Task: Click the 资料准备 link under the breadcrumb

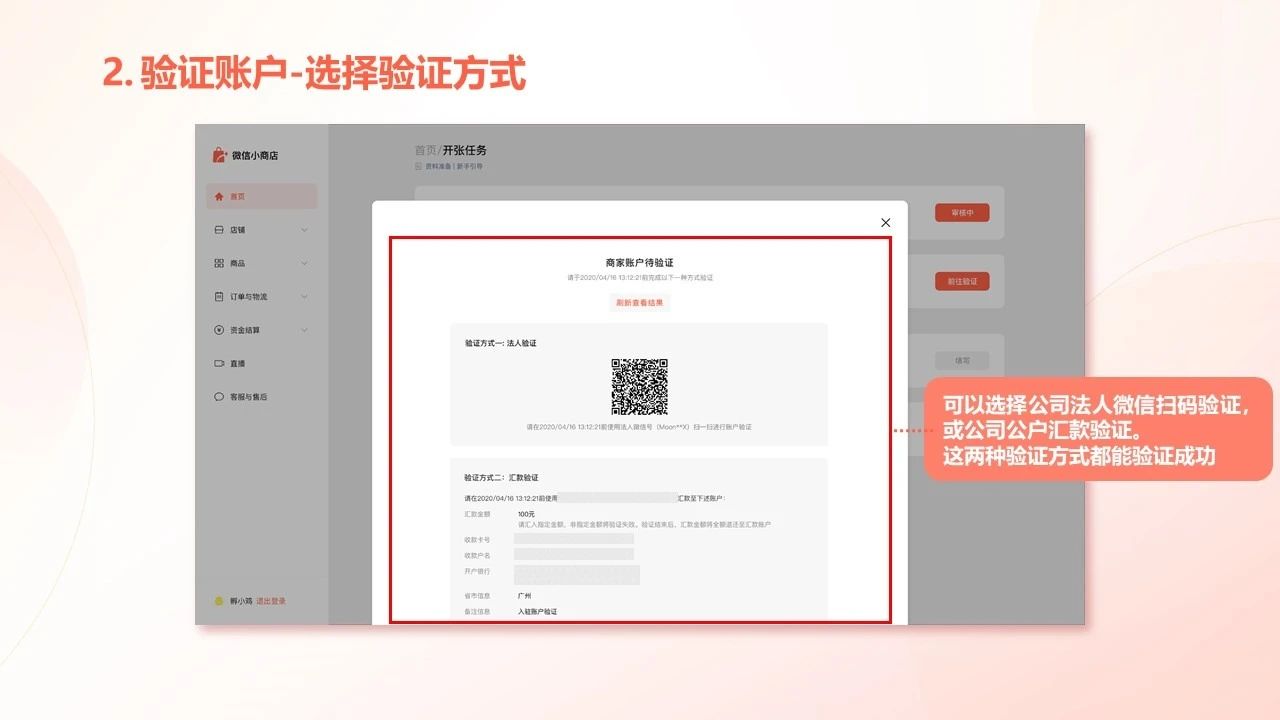Action: coord(437,166)
